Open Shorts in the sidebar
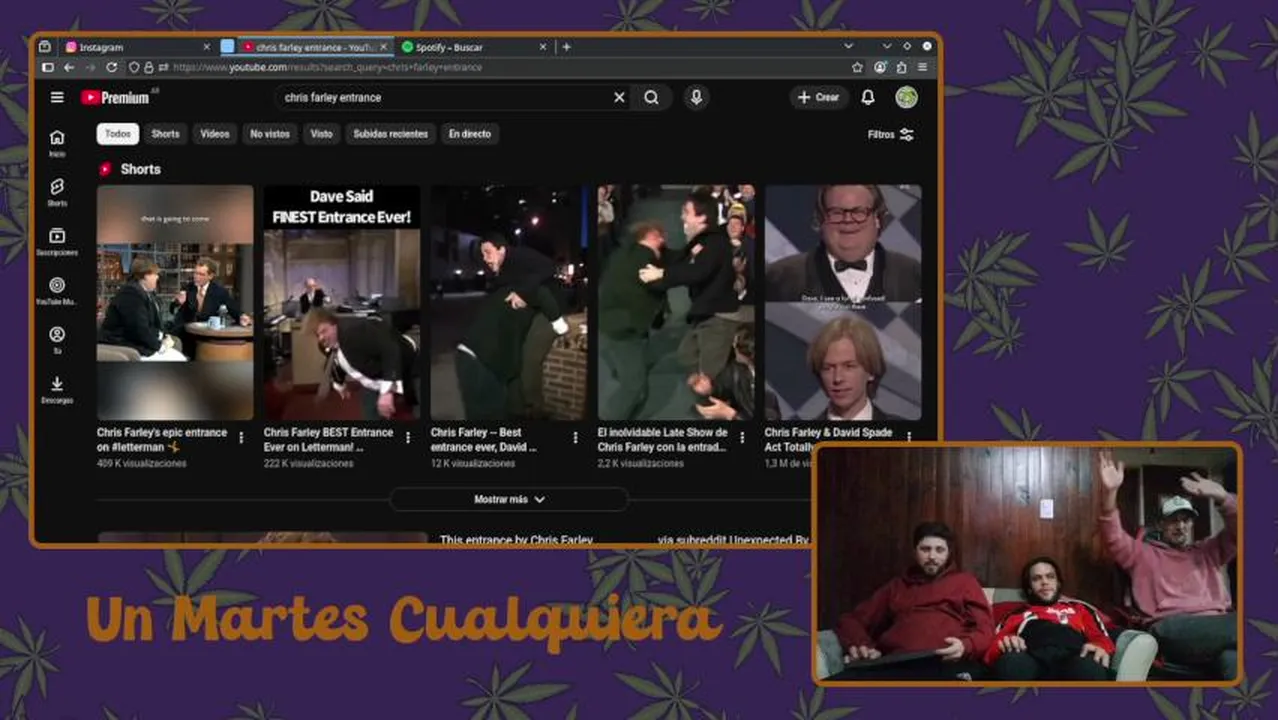This screenshot has height=720, width=1278. pyautogui.click(x=57, y=193)
